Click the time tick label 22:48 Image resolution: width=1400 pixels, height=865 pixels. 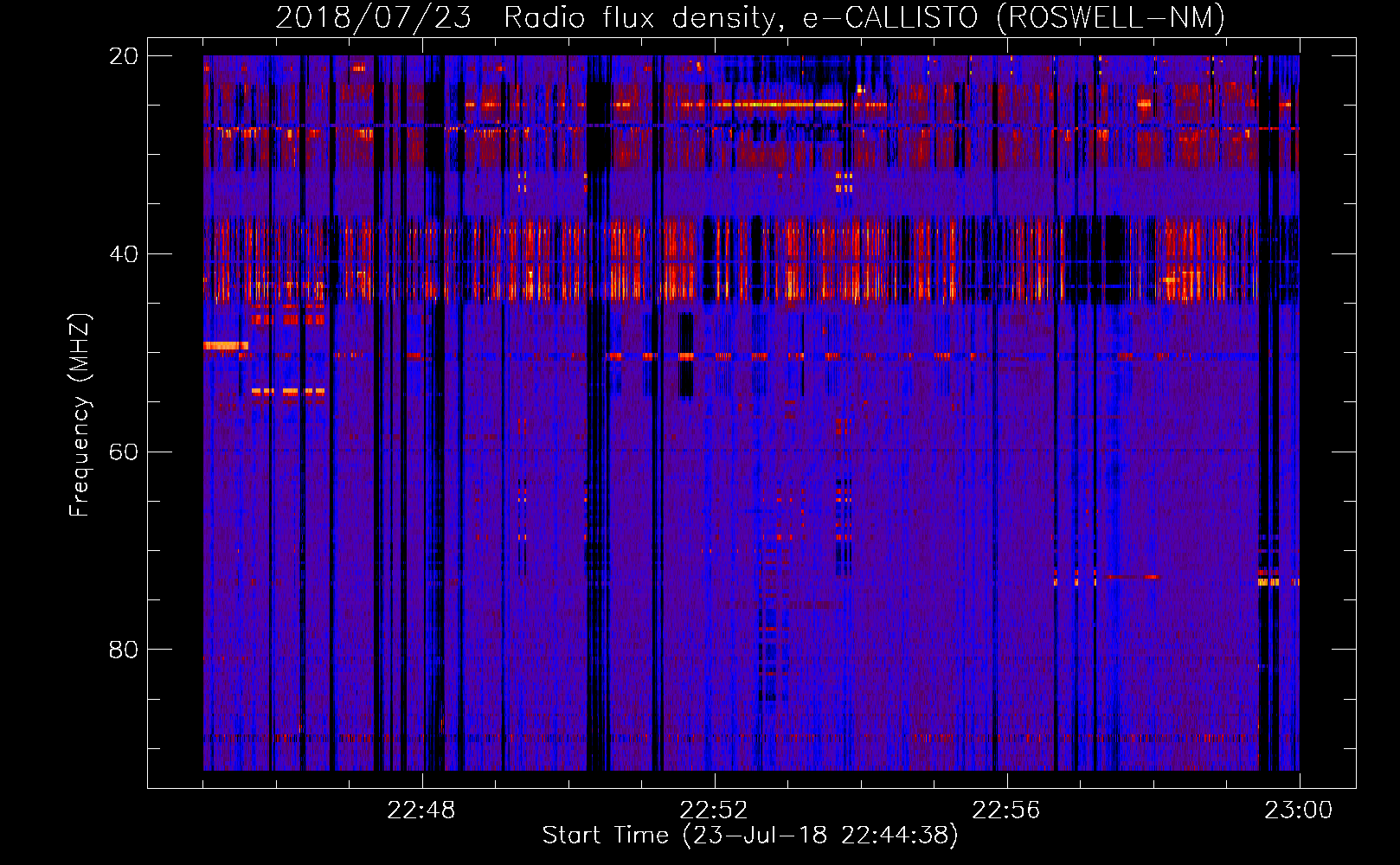tap(421, 811)
